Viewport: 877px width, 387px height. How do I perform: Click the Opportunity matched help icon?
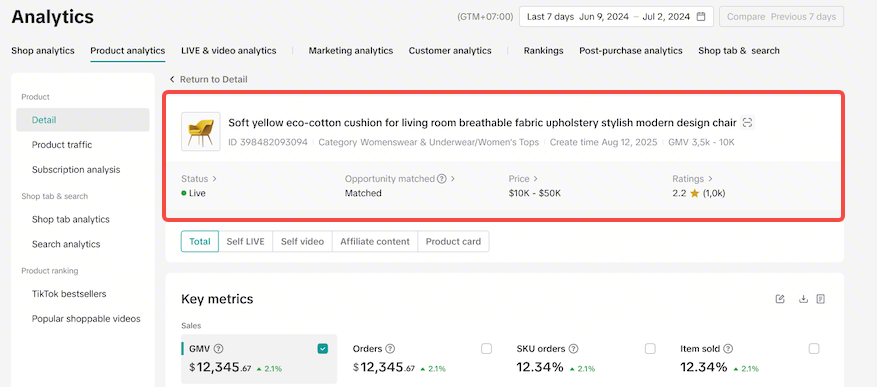[442, 179]
